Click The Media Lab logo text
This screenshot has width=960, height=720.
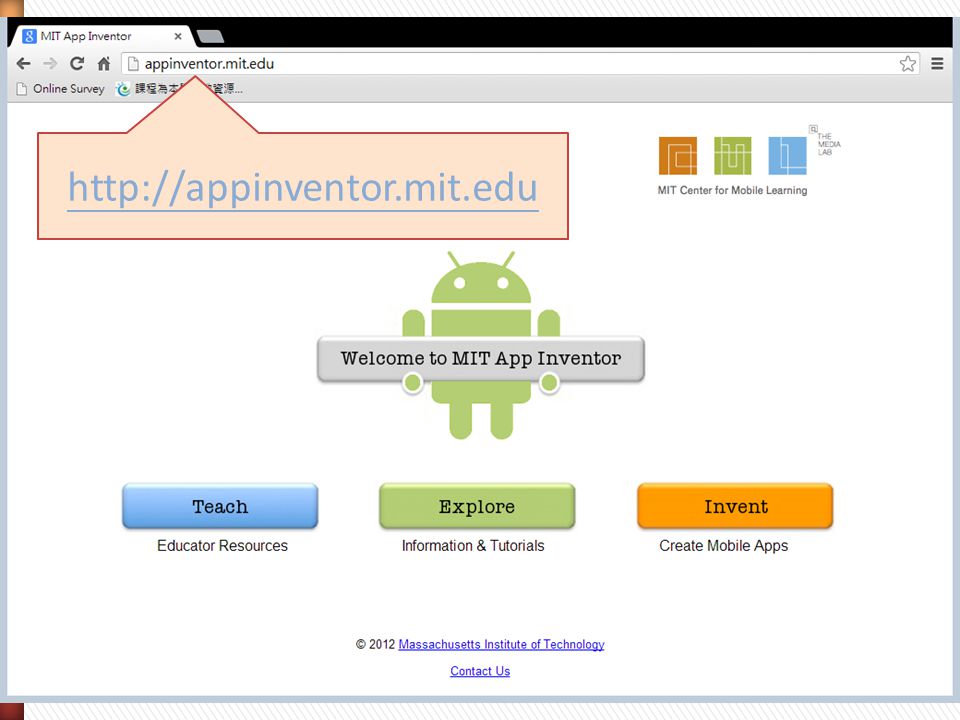click(829, 144)
